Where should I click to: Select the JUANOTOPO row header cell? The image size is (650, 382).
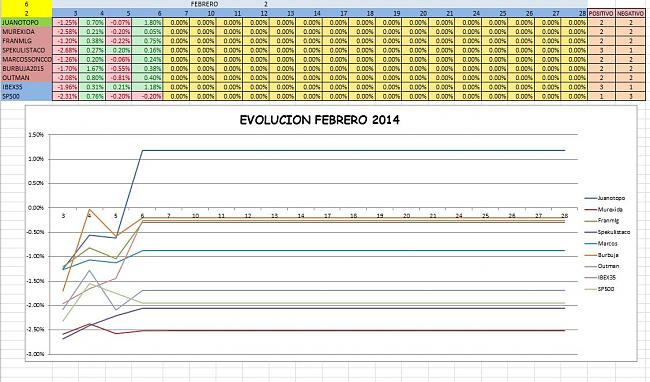(x=26, y=22)
